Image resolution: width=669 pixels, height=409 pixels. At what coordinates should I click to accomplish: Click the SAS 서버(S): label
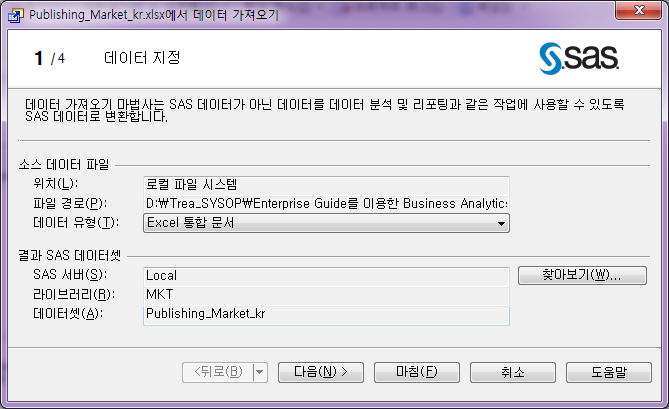pos(70,275)
